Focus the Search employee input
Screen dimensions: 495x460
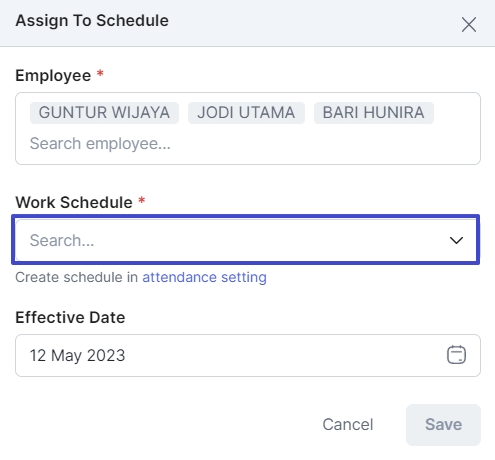pos(100,144)
